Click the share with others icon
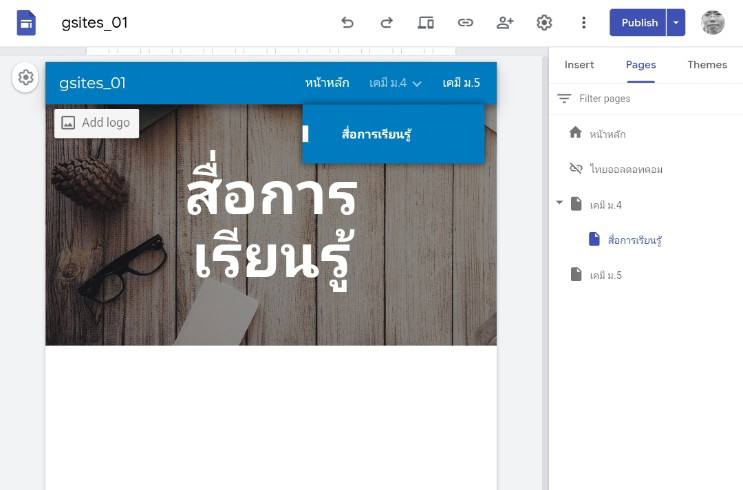Viewport: 743px width, 490px height. (x=505, y=23)
